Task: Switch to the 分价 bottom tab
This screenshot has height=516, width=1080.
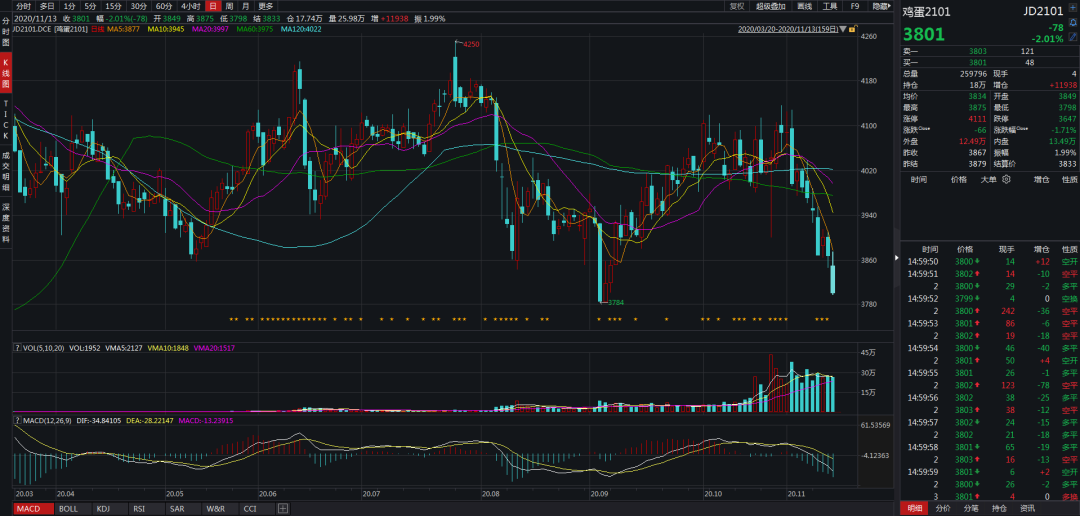Action: [943, 508]
